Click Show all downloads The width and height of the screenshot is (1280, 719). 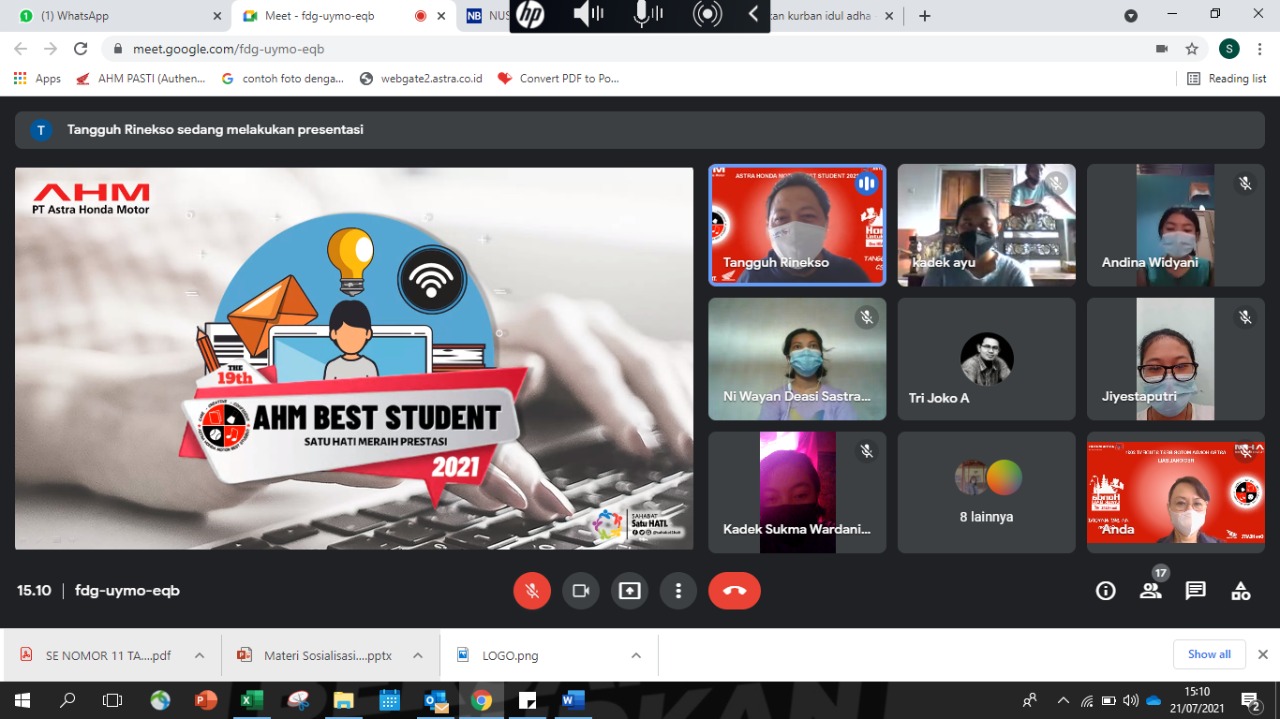coord(1209,654)
